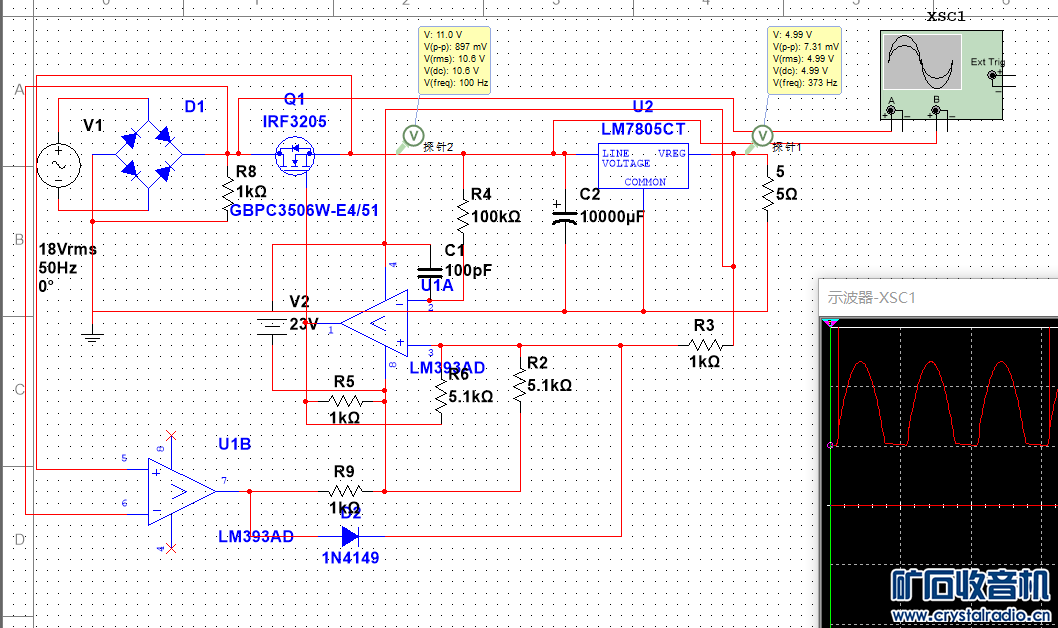Select the C1 100pF capacitor symbol
This screenshot has width=1058, height=628.
pos(429,271)
